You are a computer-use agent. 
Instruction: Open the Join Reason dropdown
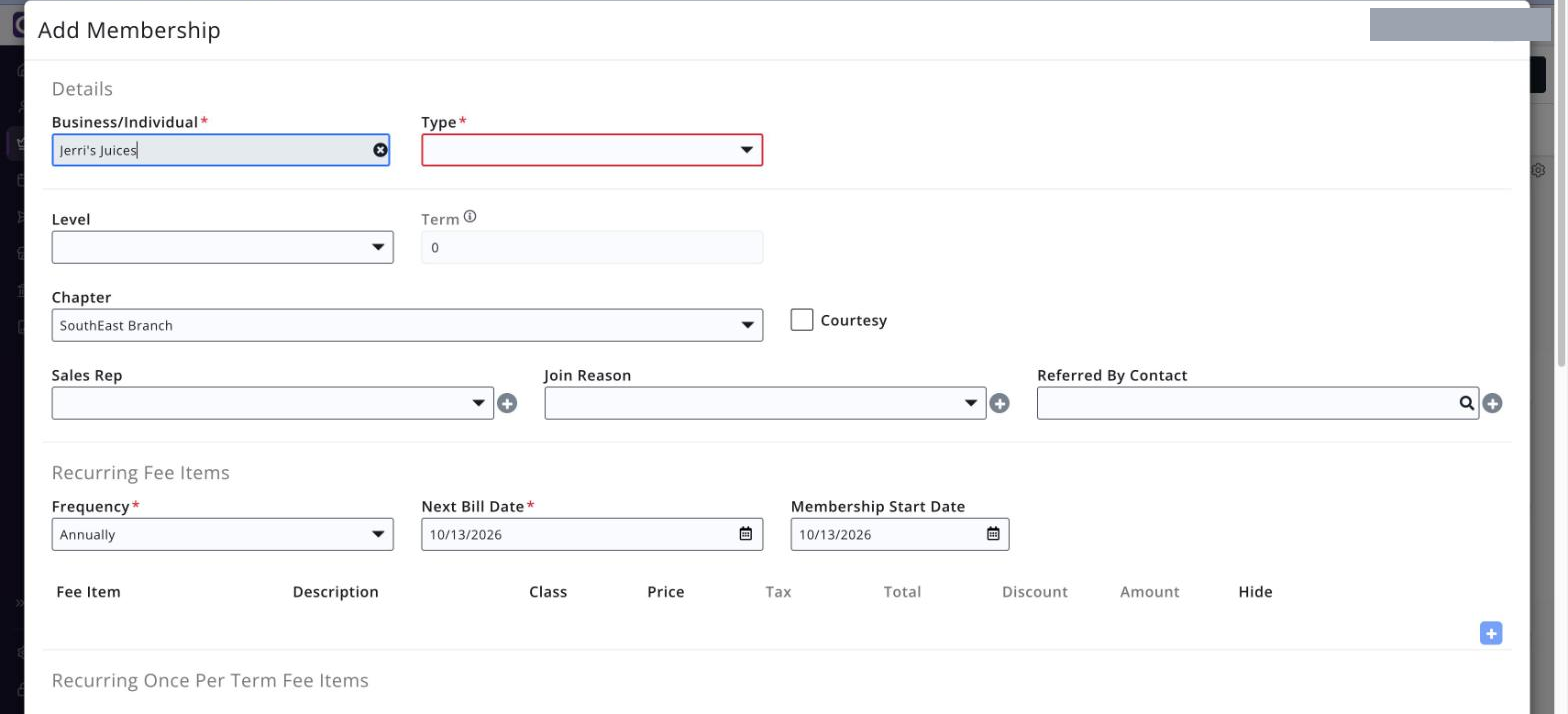[765, 403]
